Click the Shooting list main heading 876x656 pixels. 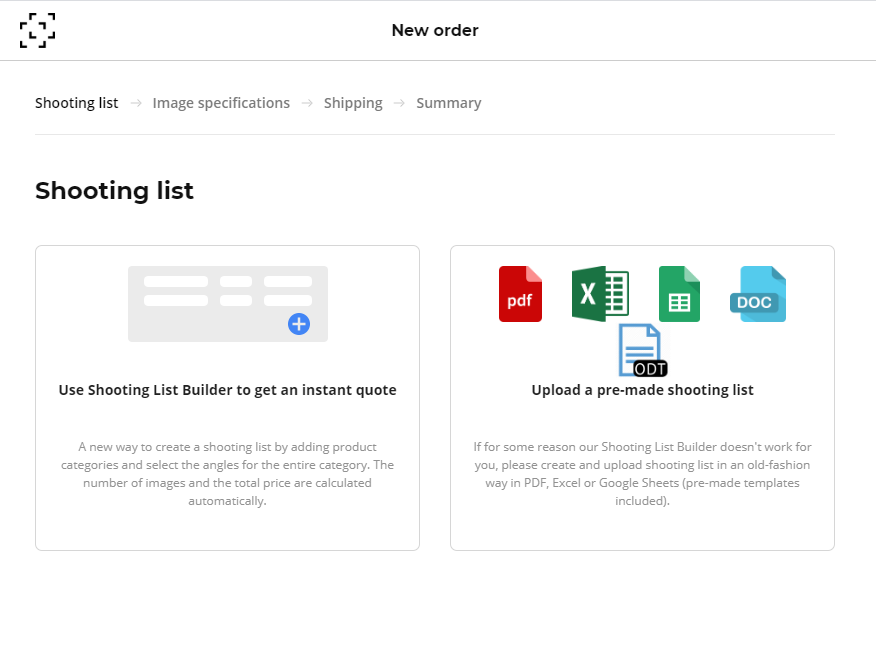(114, 191)
